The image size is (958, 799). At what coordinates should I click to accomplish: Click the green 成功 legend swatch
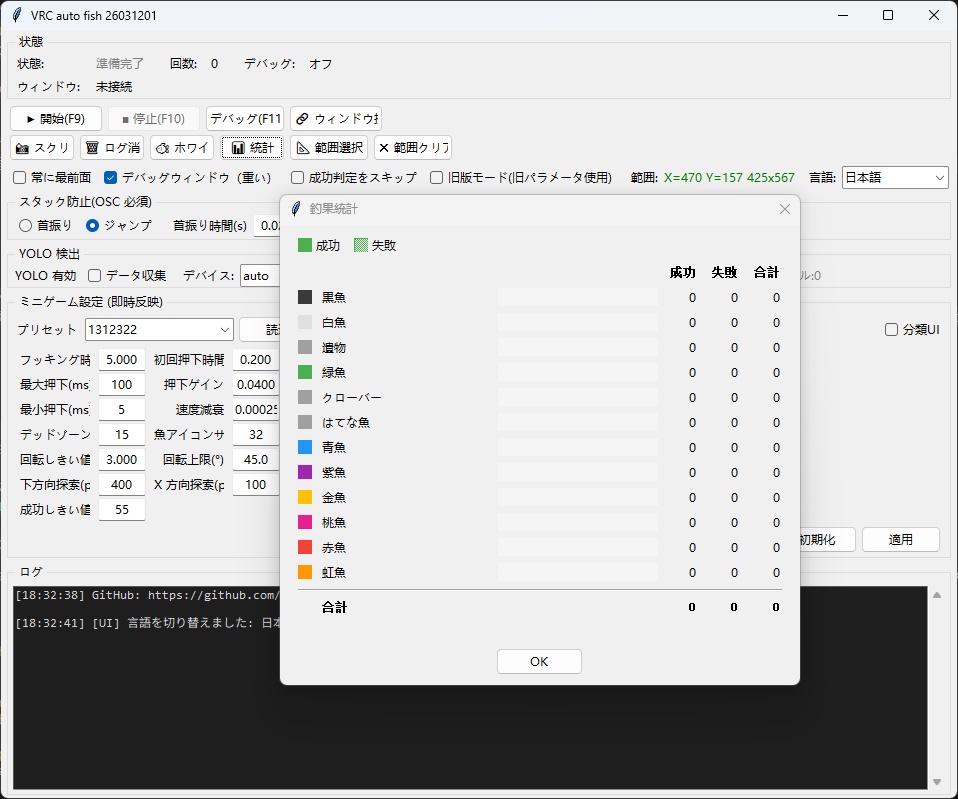(305, 246)
